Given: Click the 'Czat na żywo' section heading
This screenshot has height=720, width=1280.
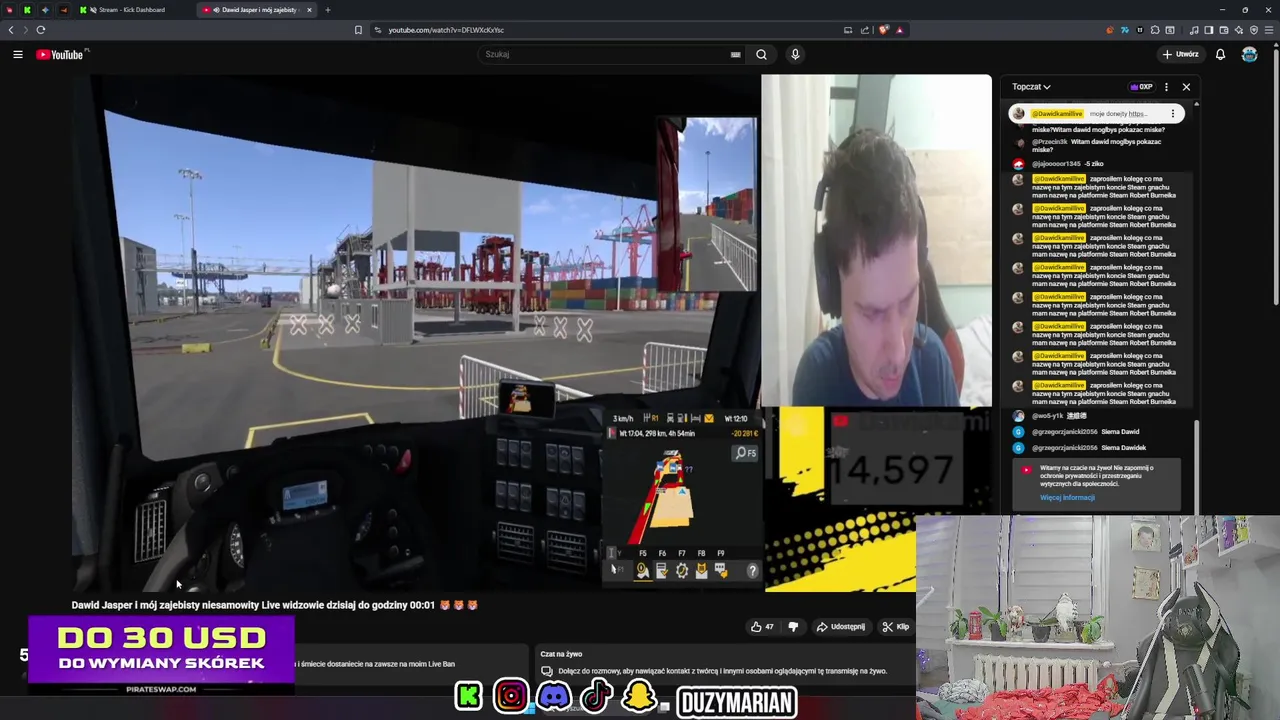Looking at the screenshot, I should [561, 654].
